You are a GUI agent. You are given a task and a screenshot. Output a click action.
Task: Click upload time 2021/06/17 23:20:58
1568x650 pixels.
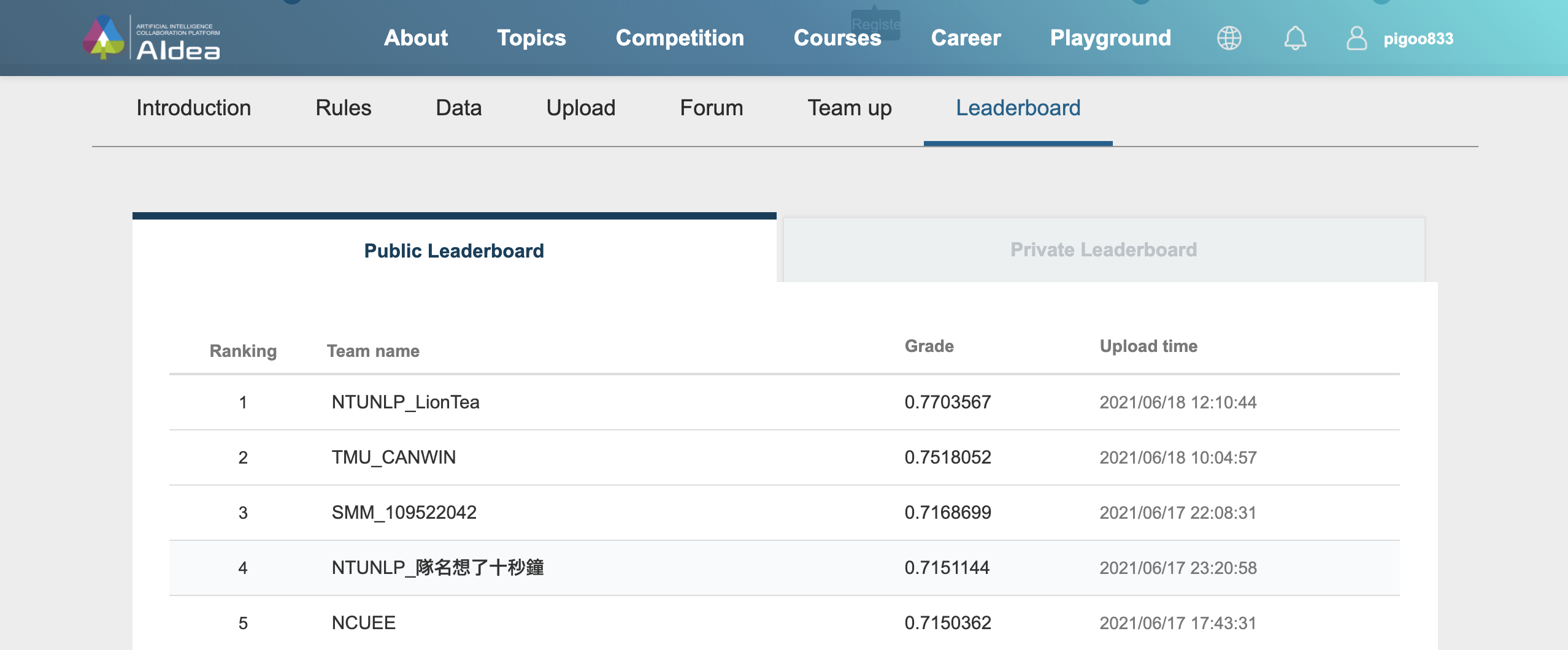[1178, 568]
